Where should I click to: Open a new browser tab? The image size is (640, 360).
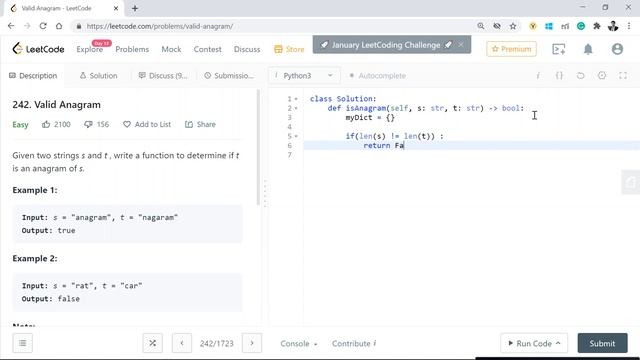pos(135,8)
